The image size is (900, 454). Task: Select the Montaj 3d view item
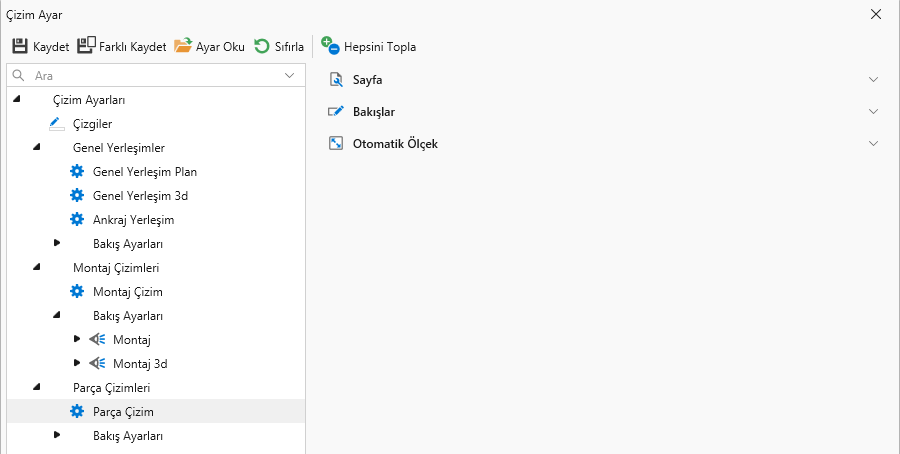point(97,364)
